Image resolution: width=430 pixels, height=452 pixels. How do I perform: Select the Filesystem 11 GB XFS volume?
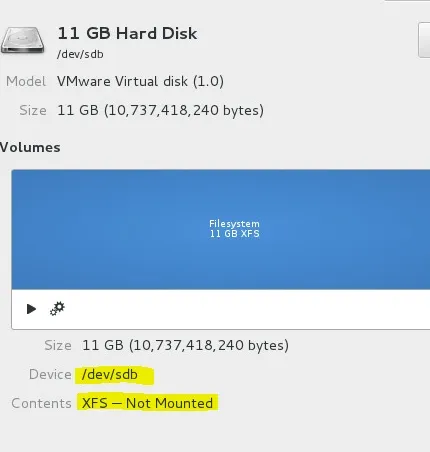coord(221,229)
